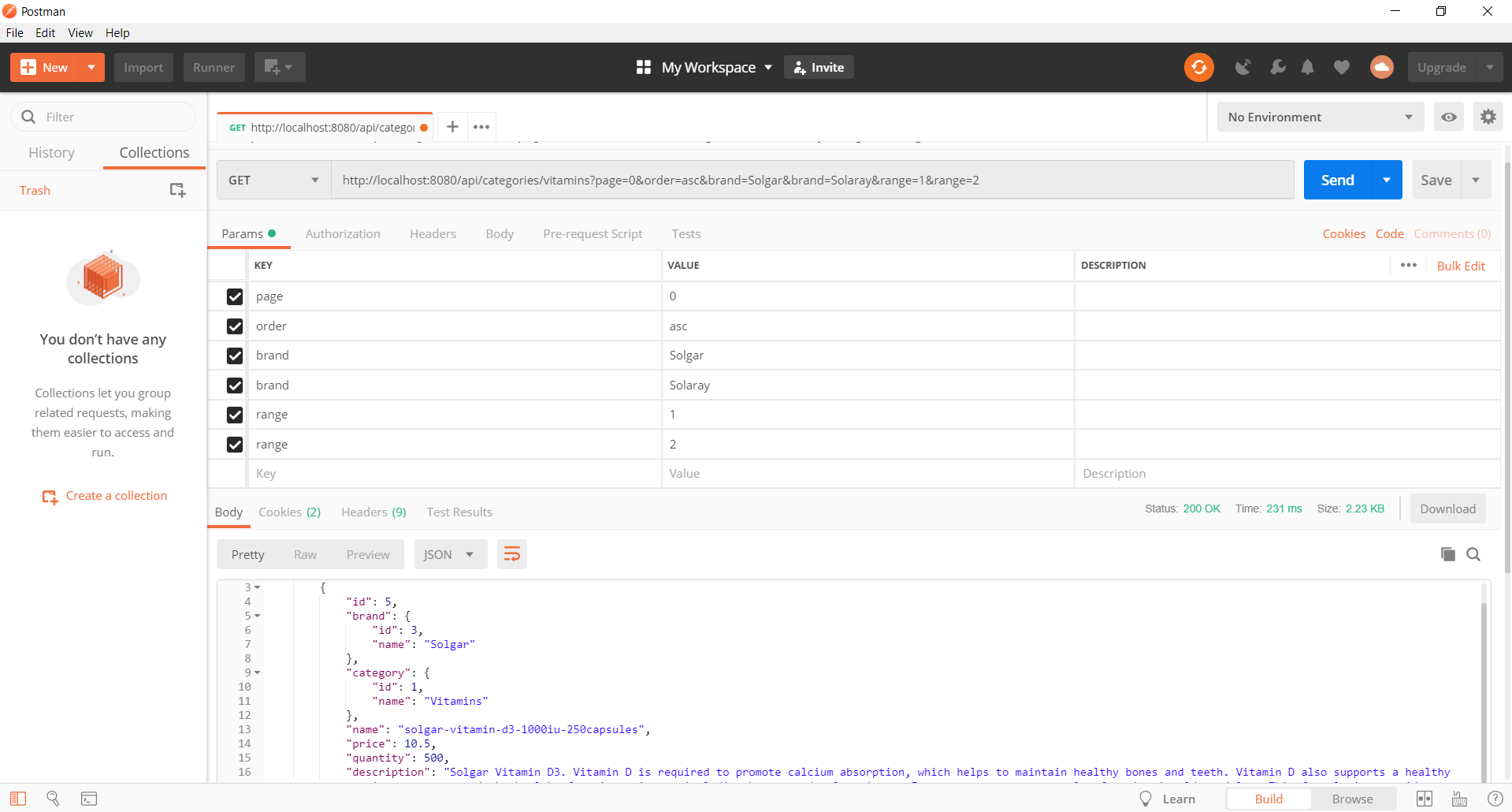1512x812 pixels.
Task: Switch to the Authorization tab
Action: point(343,233)
